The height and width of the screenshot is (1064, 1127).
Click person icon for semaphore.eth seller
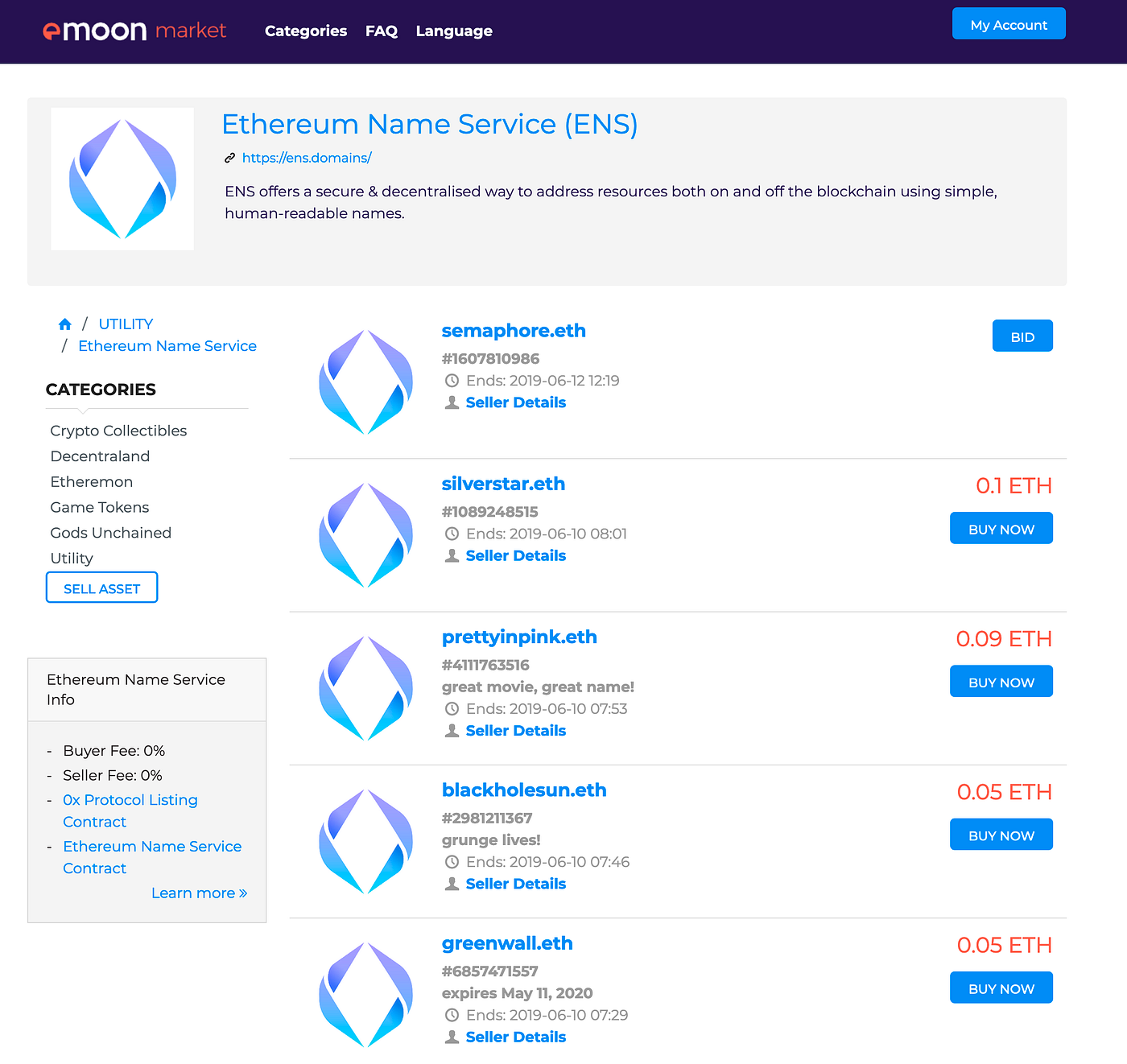pos(452,402)
